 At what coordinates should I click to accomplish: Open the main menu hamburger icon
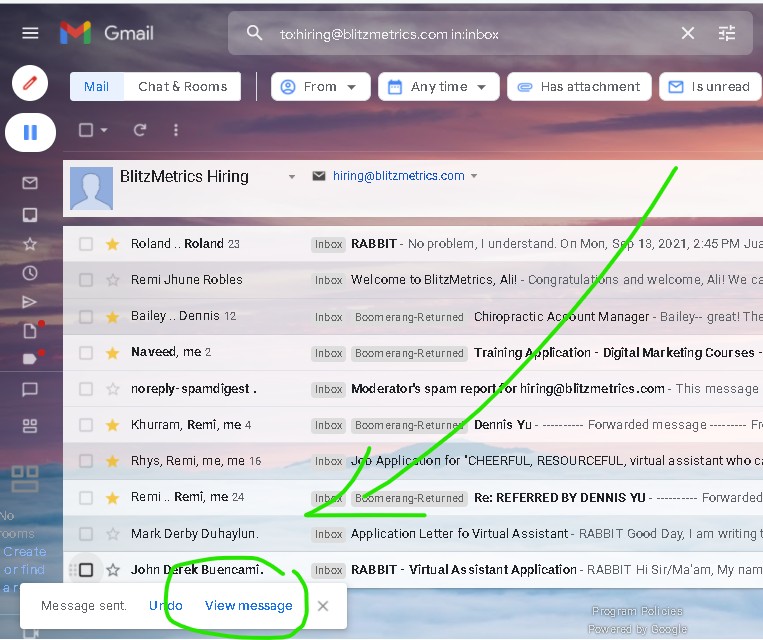[30, 33]
